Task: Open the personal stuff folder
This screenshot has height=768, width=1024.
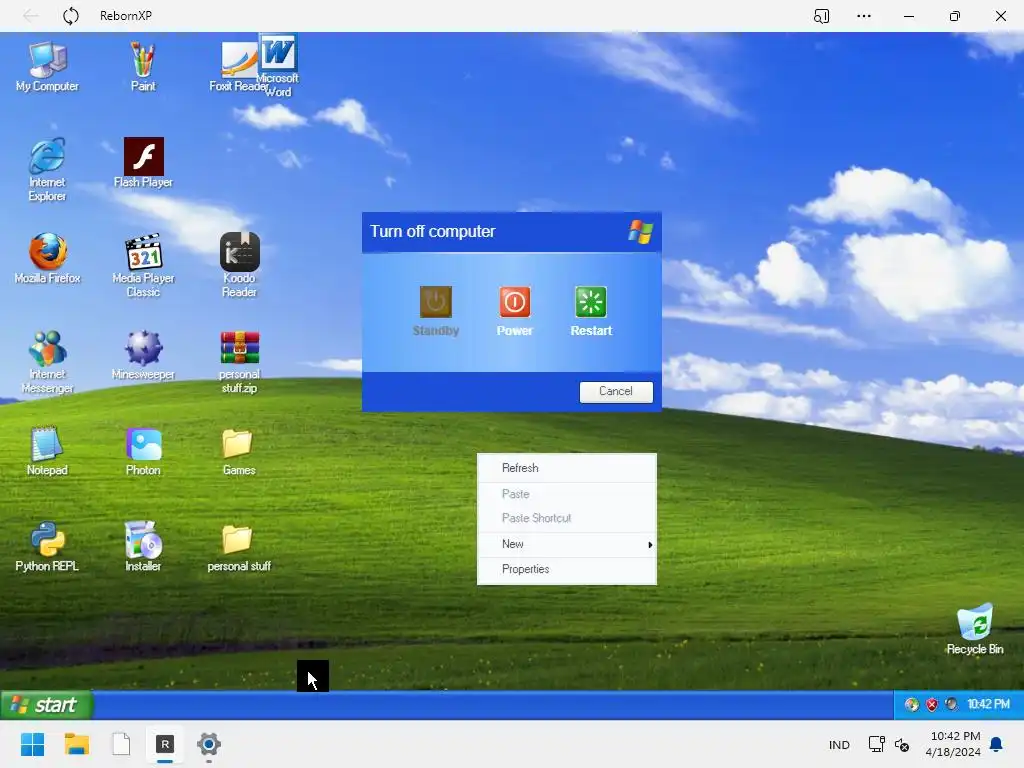Action: (238, 547)
